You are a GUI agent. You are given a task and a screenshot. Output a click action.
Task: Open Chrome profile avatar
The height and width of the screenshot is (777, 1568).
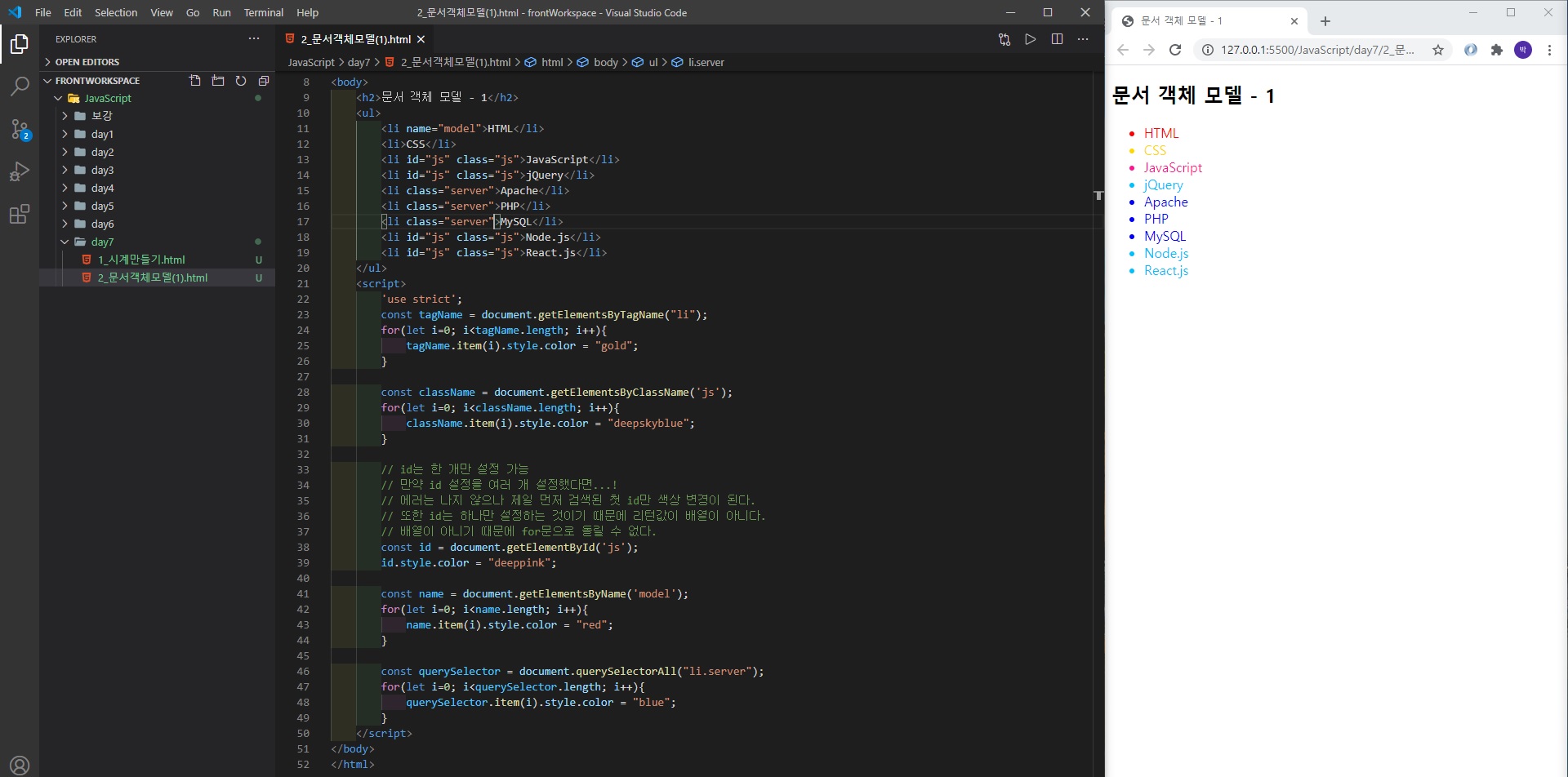(1523, 50)
